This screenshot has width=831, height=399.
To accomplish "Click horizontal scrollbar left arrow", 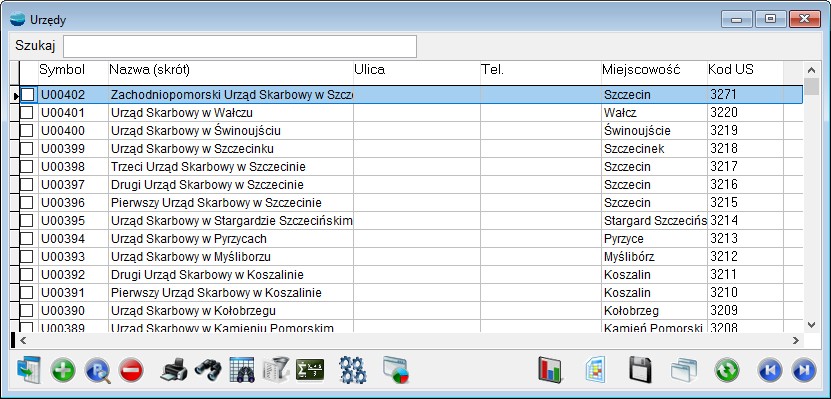I will pyautogui.click(x=23, y=341).
